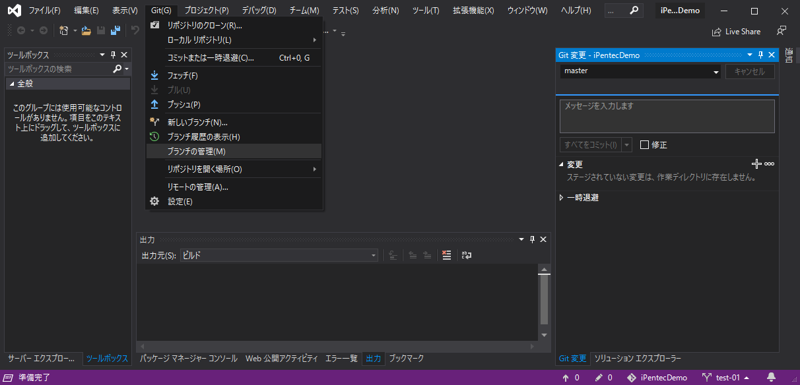Close the Toolbox panel
800x385 pixels.
coord(124,55)
